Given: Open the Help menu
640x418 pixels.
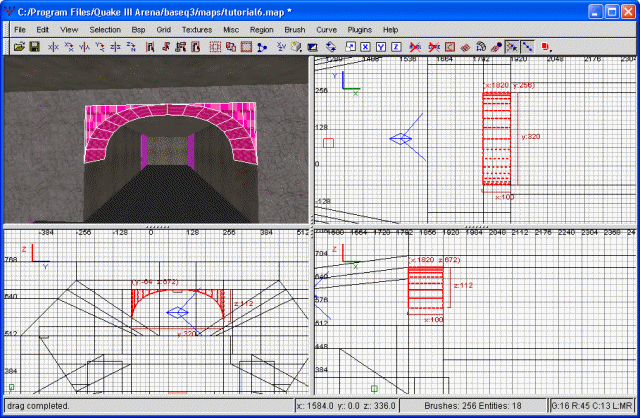Looking at the screenshot, I should pos(390,30).
